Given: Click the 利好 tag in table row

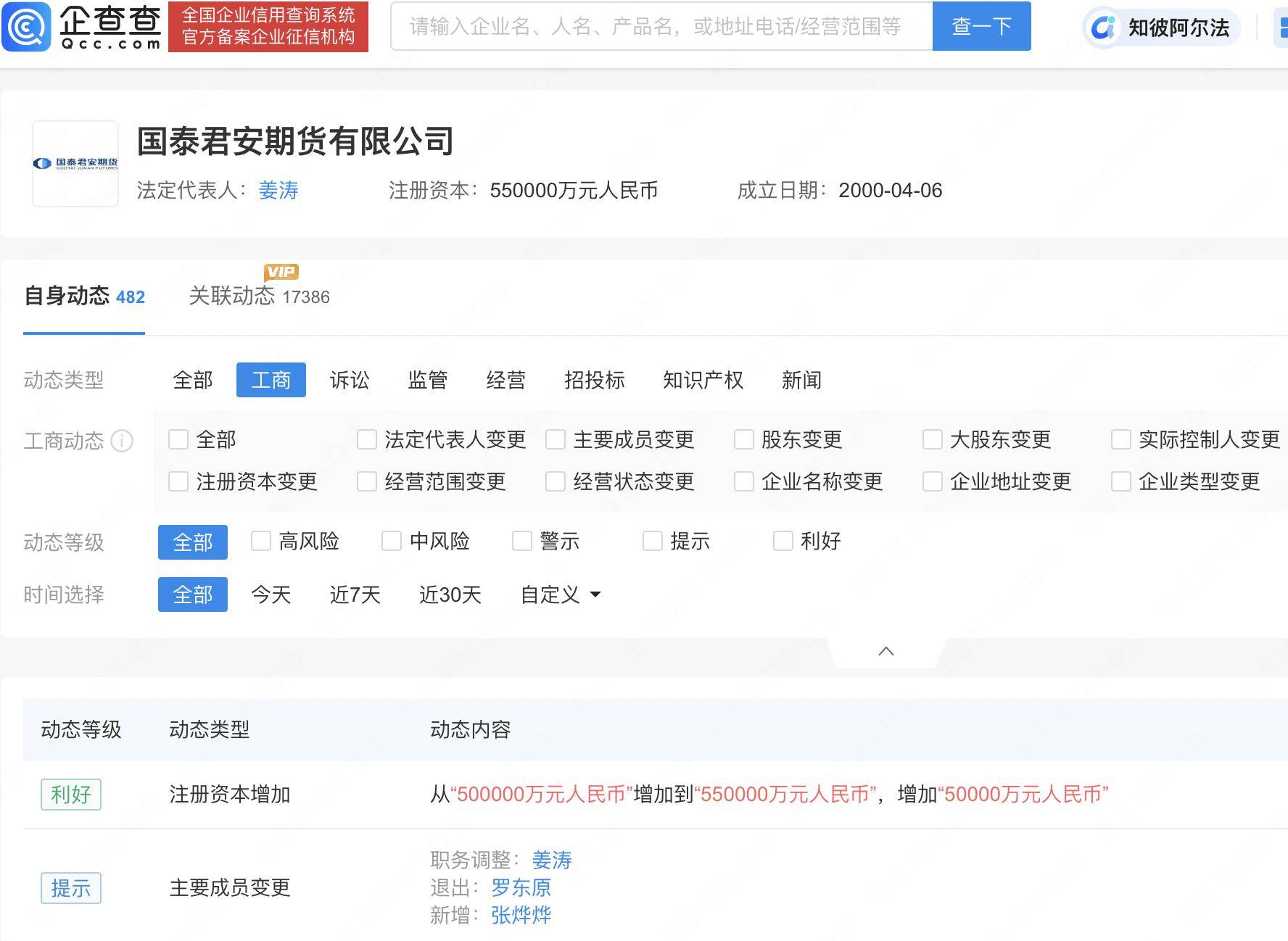Looking at the screenshot, I should point(71,795).
